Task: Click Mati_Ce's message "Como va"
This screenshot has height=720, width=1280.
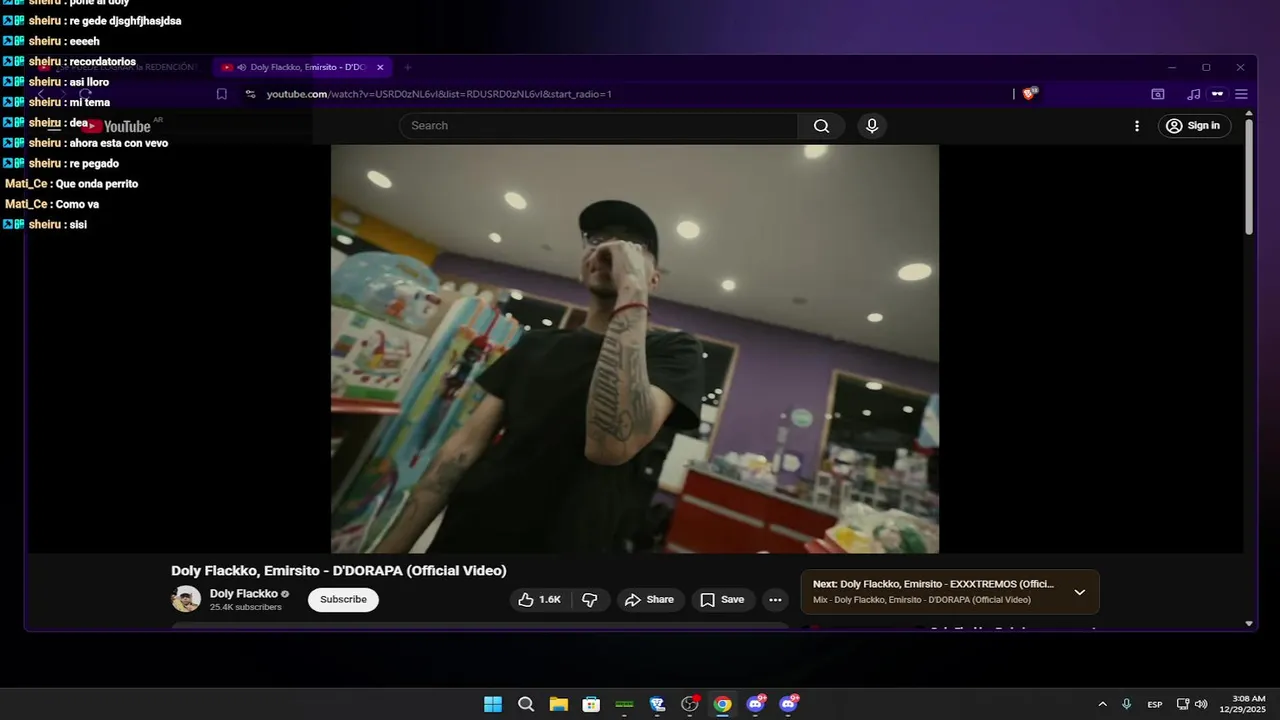Action: [77, 204]
